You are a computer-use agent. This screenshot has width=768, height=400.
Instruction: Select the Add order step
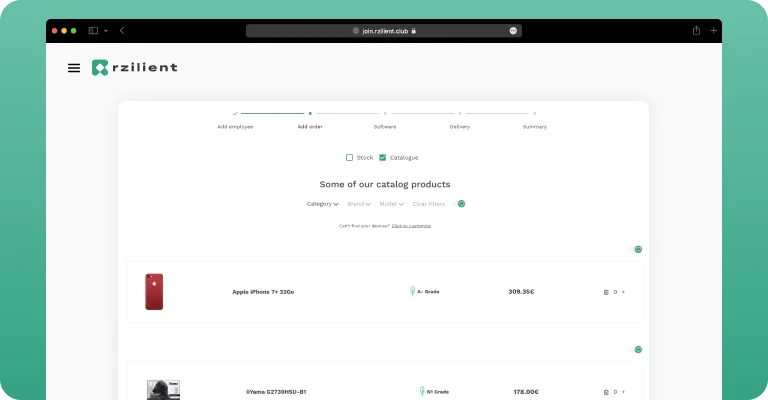310,126
